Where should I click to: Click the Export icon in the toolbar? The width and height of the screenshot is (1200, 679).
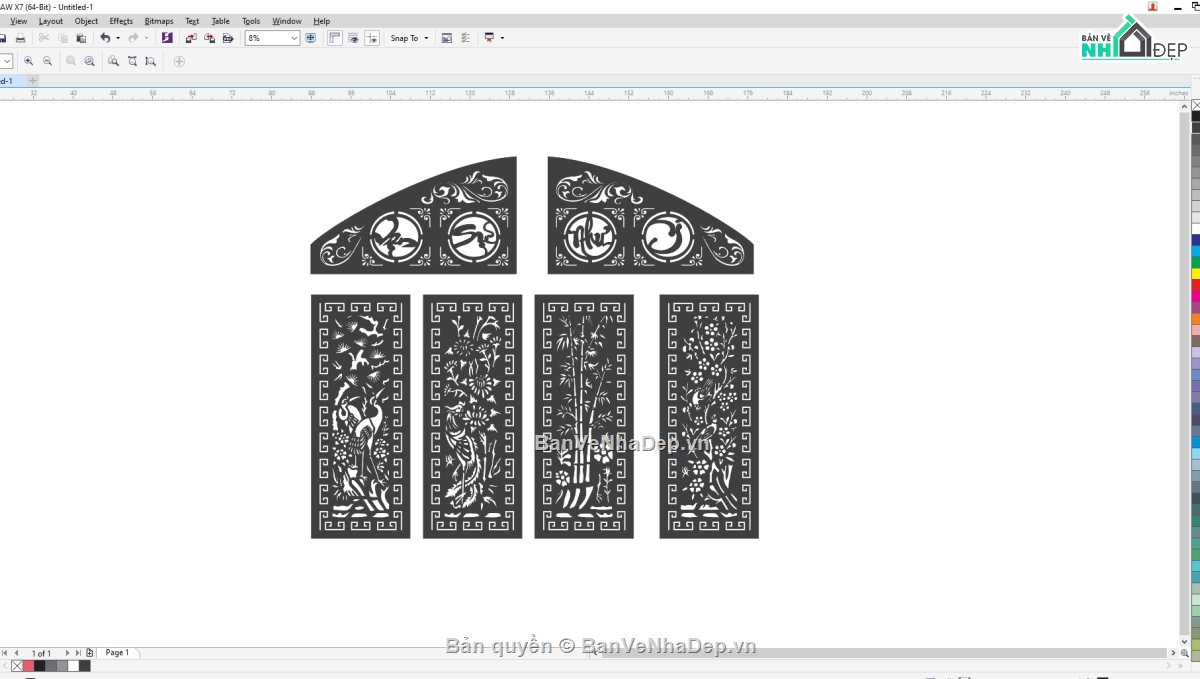pyautogui.click(x=209, y=38)
